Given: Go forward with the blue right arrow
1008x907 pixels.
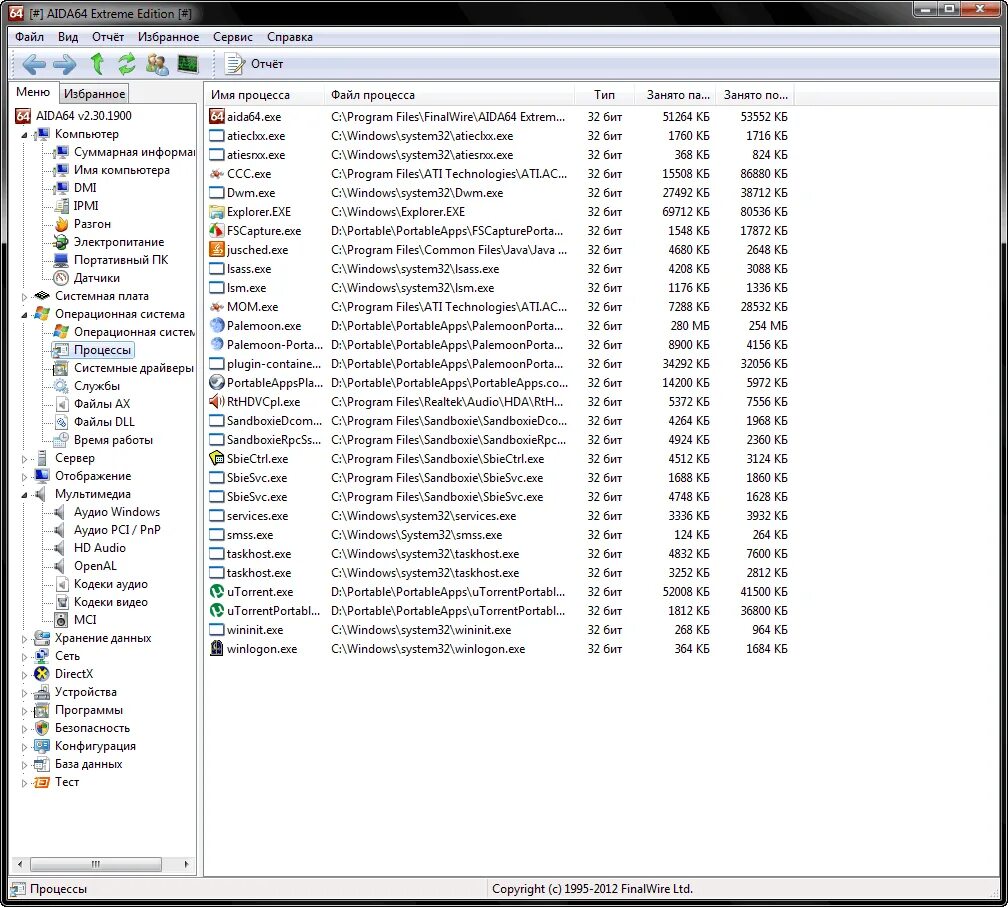Looking at the screenshot, I should [64, 64].
